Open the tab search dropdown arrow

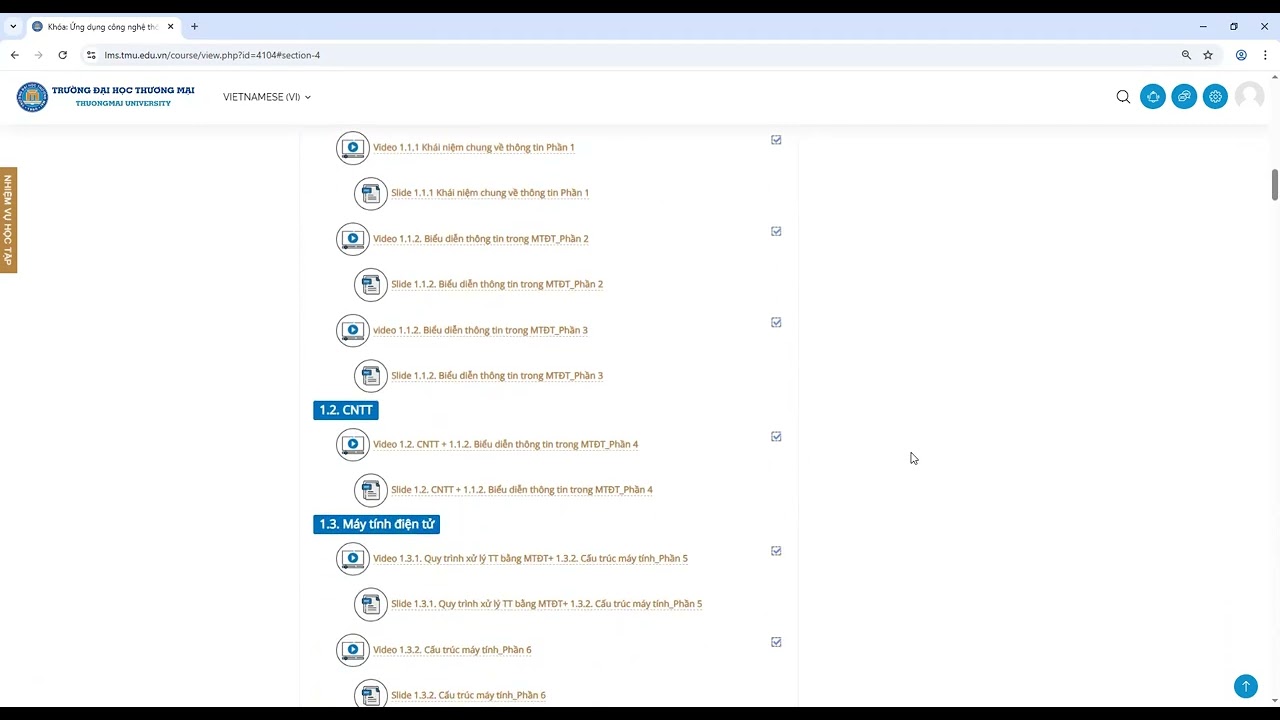tap(13, 27)
